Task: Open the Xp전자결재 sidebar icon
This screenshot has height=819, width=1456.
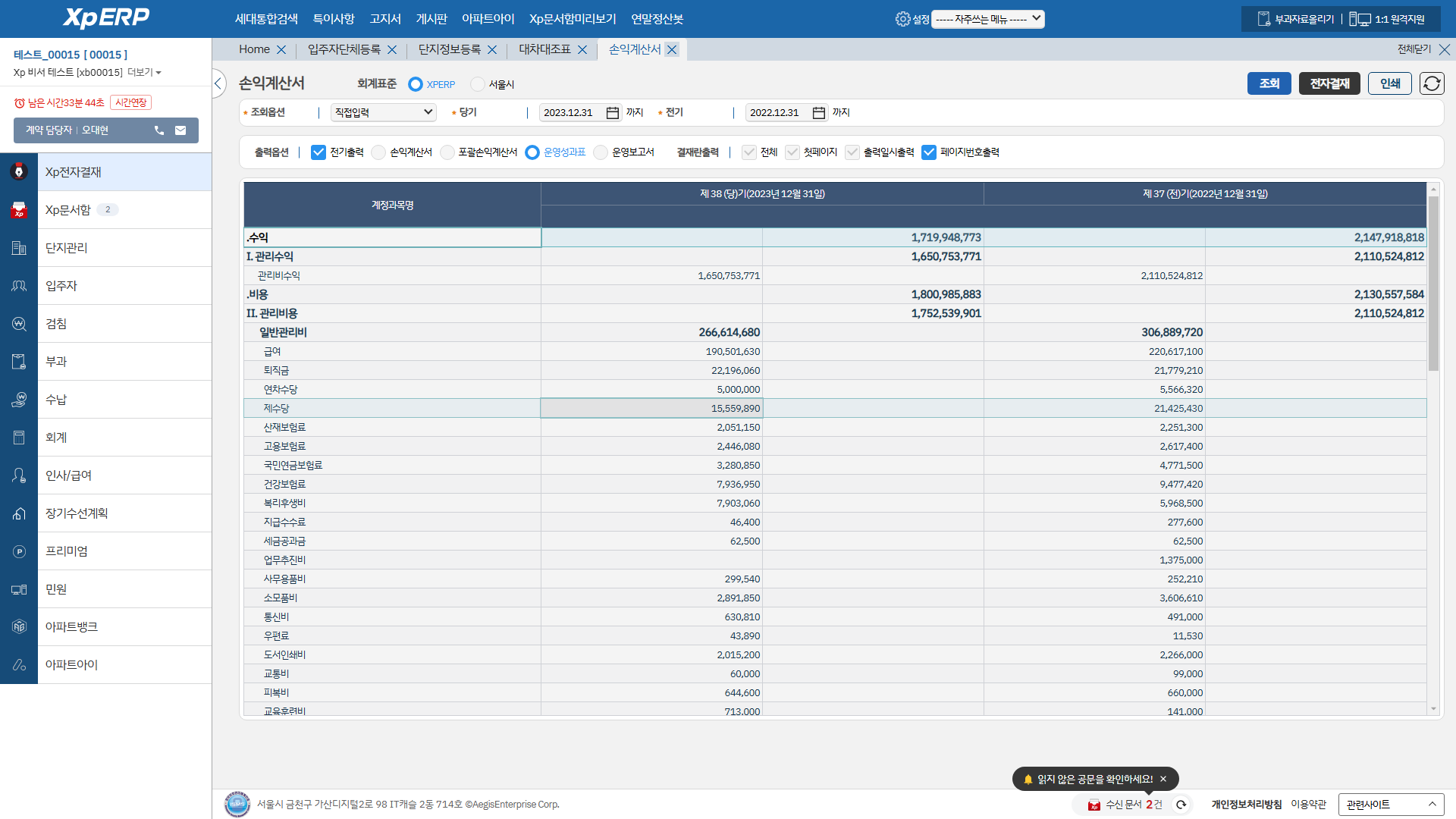Action: point(19,172)
